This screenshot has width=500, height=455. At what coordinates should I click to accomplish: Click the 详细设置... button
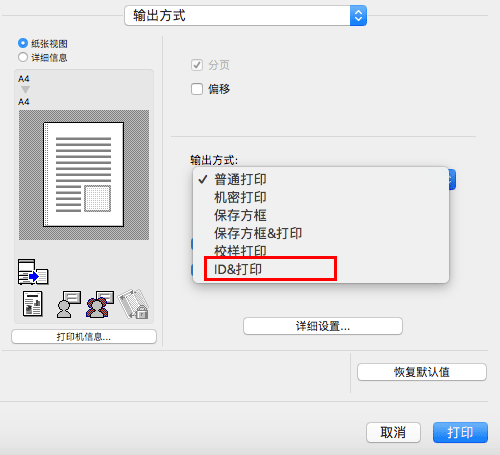click(x=323, y=326)
